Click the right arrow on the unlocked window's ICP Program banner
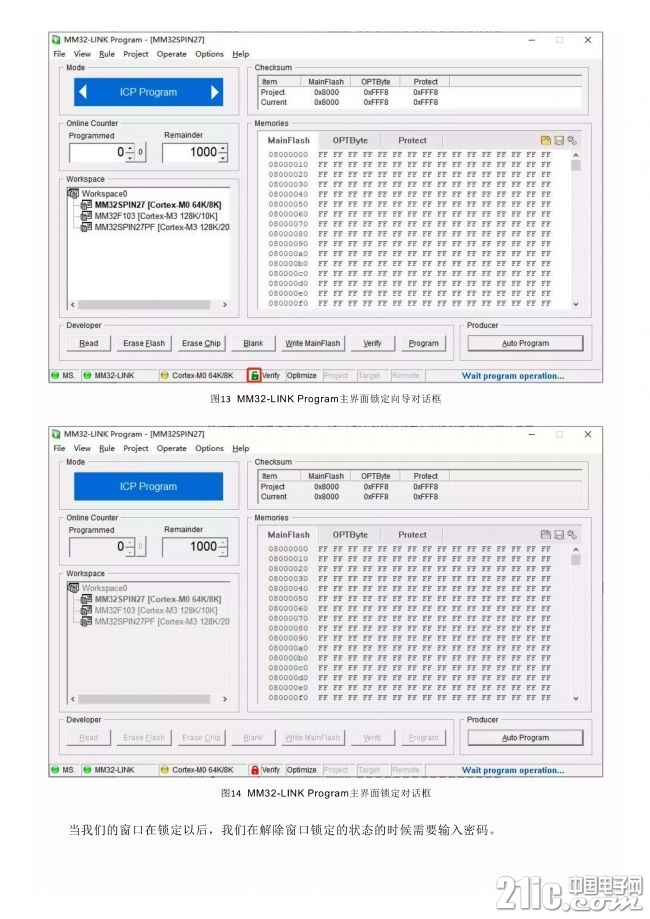The height and width of the screenshot is (919, 650). click(x=215, y=91)
